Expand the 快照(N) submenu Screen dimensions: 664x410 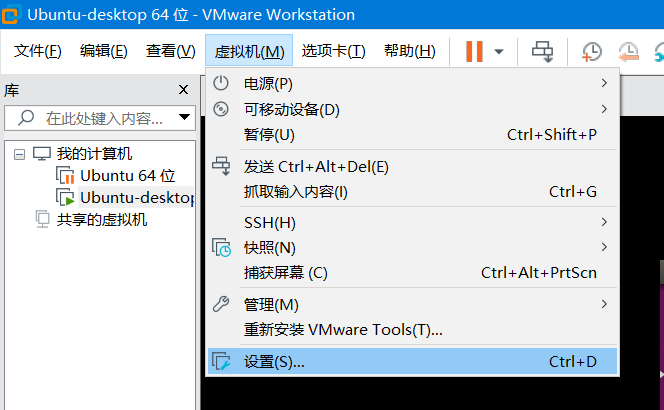pyautogui.click(x=412, y=247)
